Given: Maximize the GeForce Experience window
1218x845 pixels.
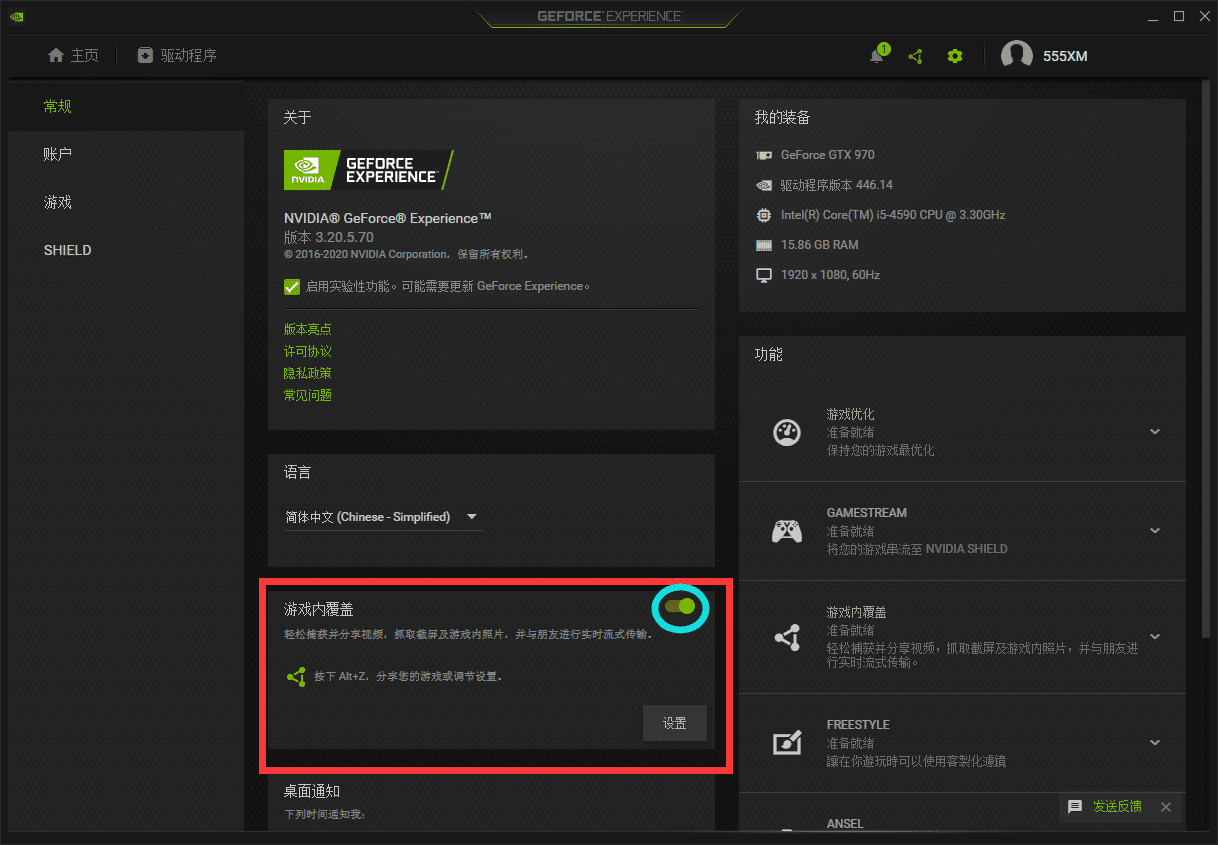Looking at the screenshot, I should (x=1179, y=16).
